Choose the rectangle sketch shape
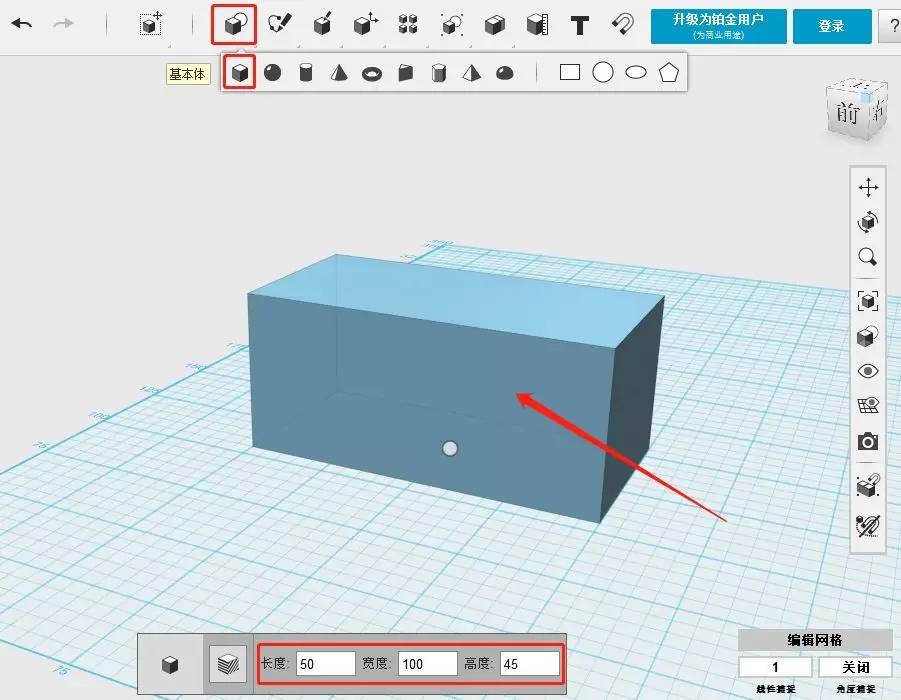This screenshot has width=901, height=700. coord(570,73)
